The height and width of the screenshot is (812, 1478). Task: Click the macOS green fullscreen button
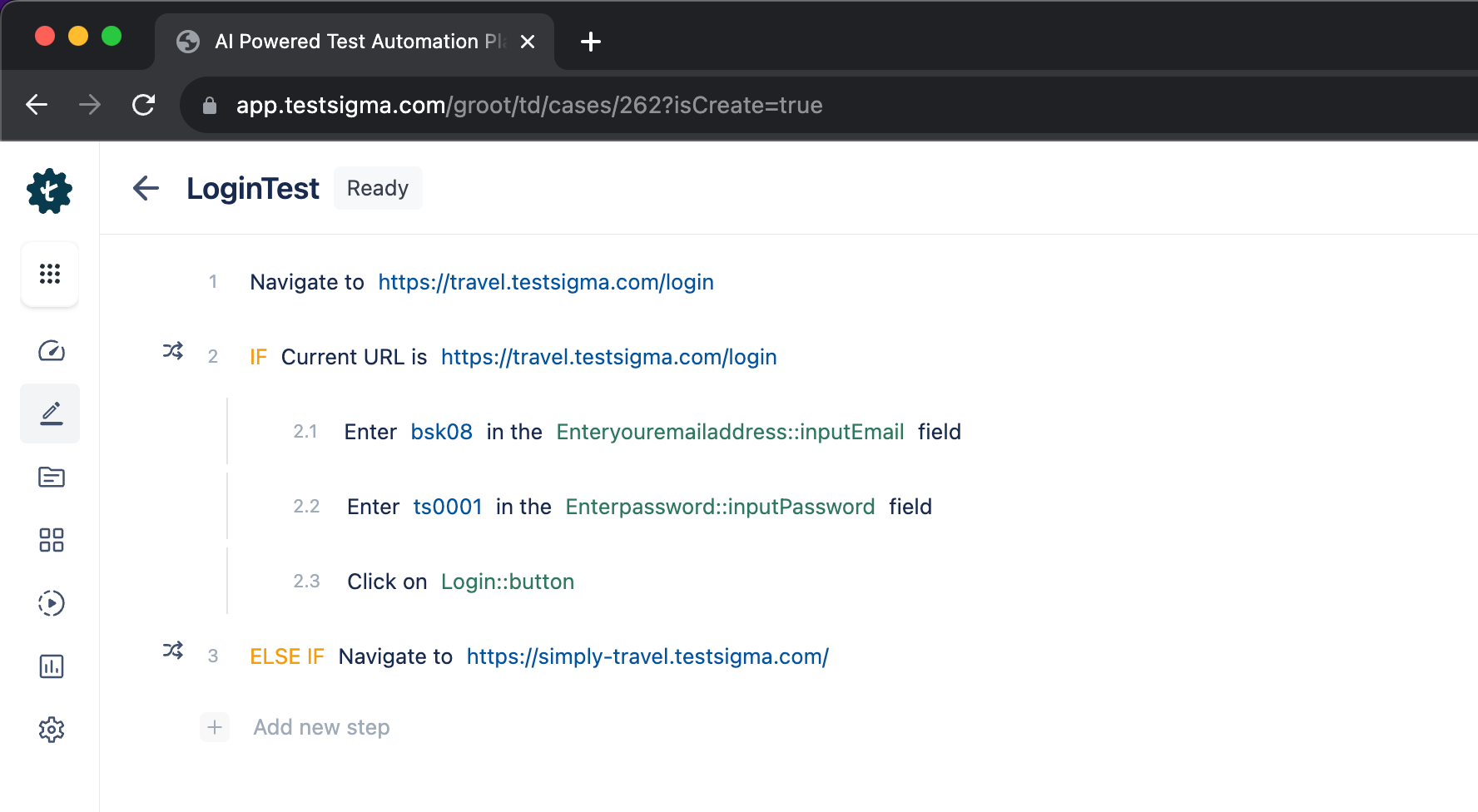[112, 36]
